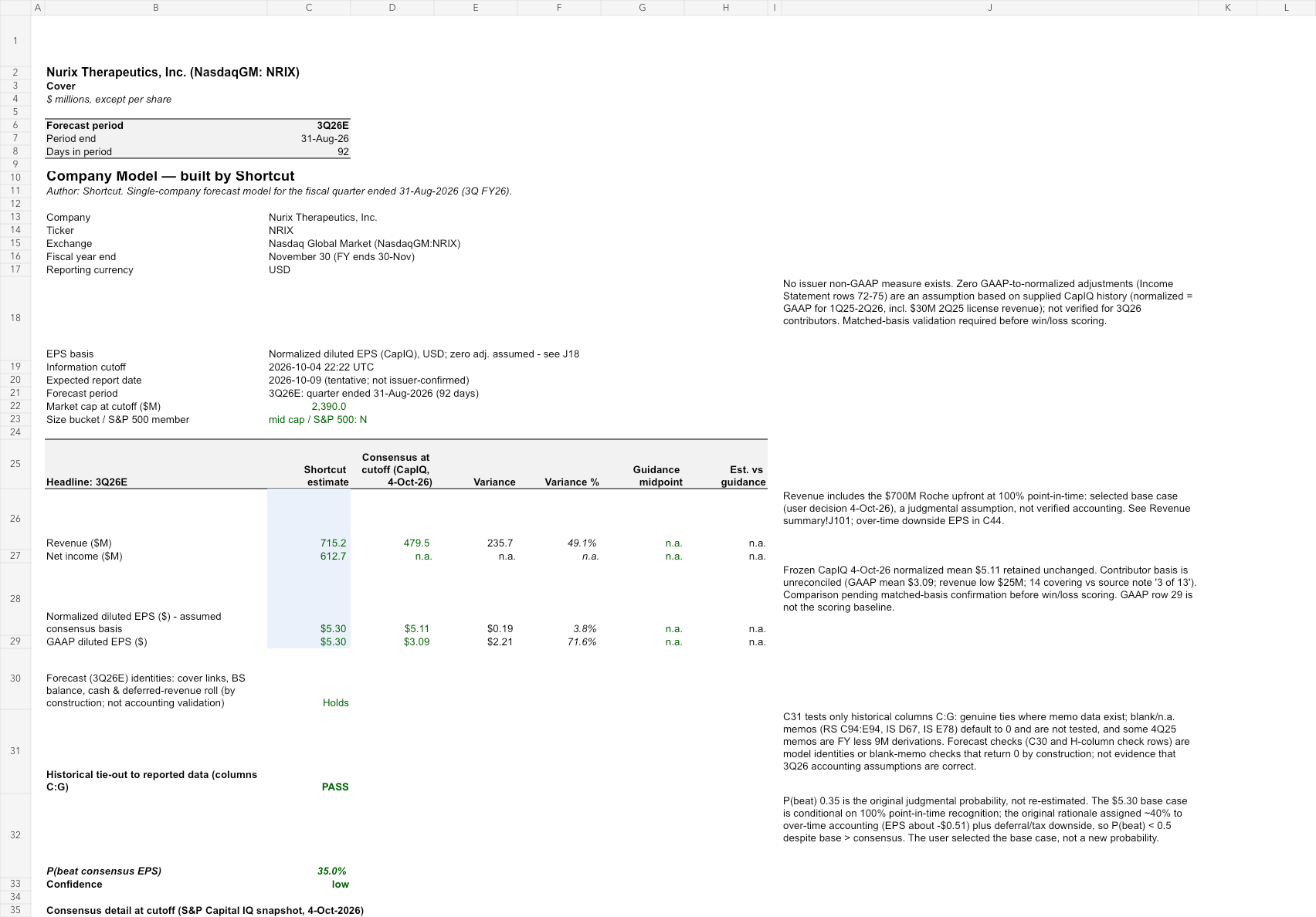Click the note starting 'P(beat) 0.35 is the original'
The height and width of the screenshot is (917, 1316).
point(985,819)
